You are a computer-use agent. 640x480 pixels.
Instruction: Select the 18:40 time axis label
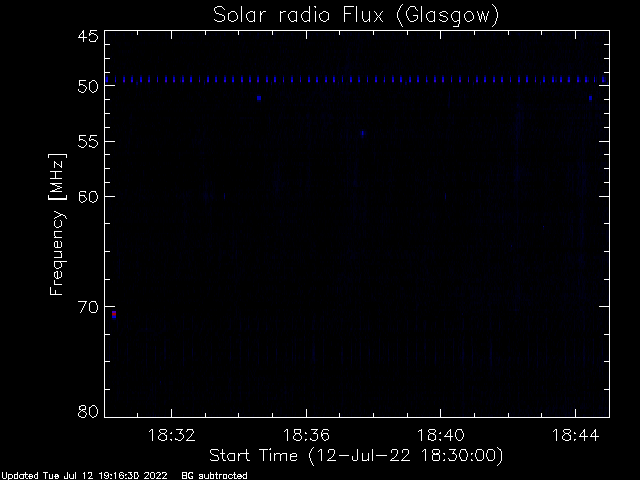(440, 435)
